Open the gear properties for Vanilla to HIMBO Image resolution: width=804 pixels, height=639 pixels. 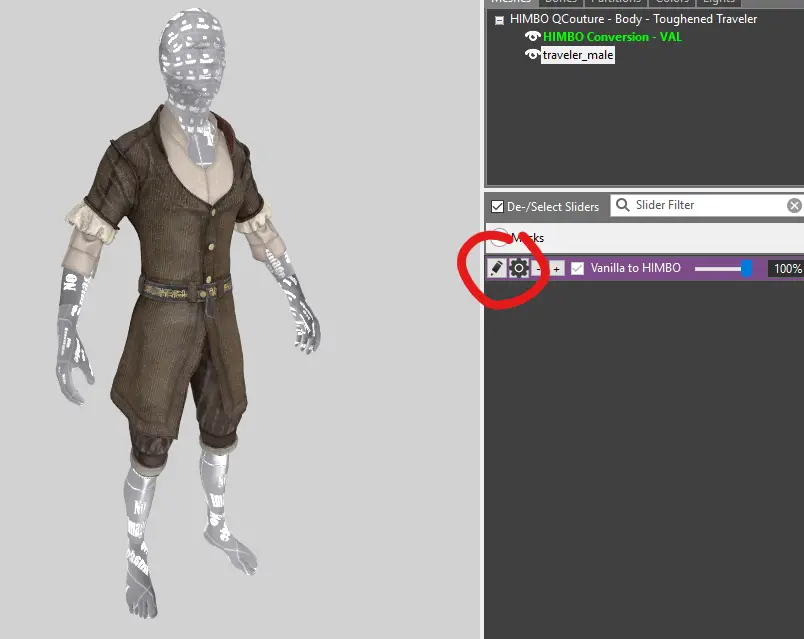[518, 268]
